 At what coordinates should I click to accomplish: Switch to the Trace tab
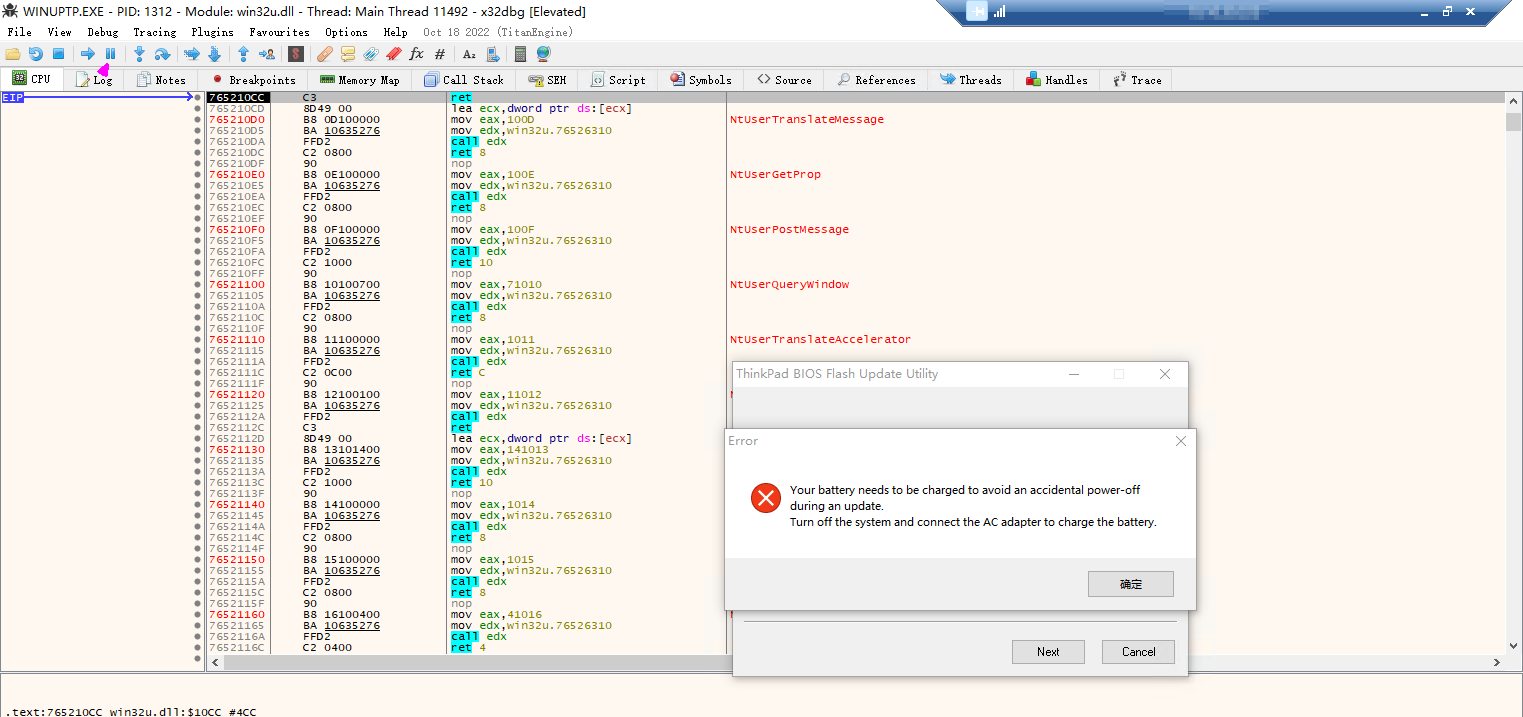click(x=1137, y=80)
